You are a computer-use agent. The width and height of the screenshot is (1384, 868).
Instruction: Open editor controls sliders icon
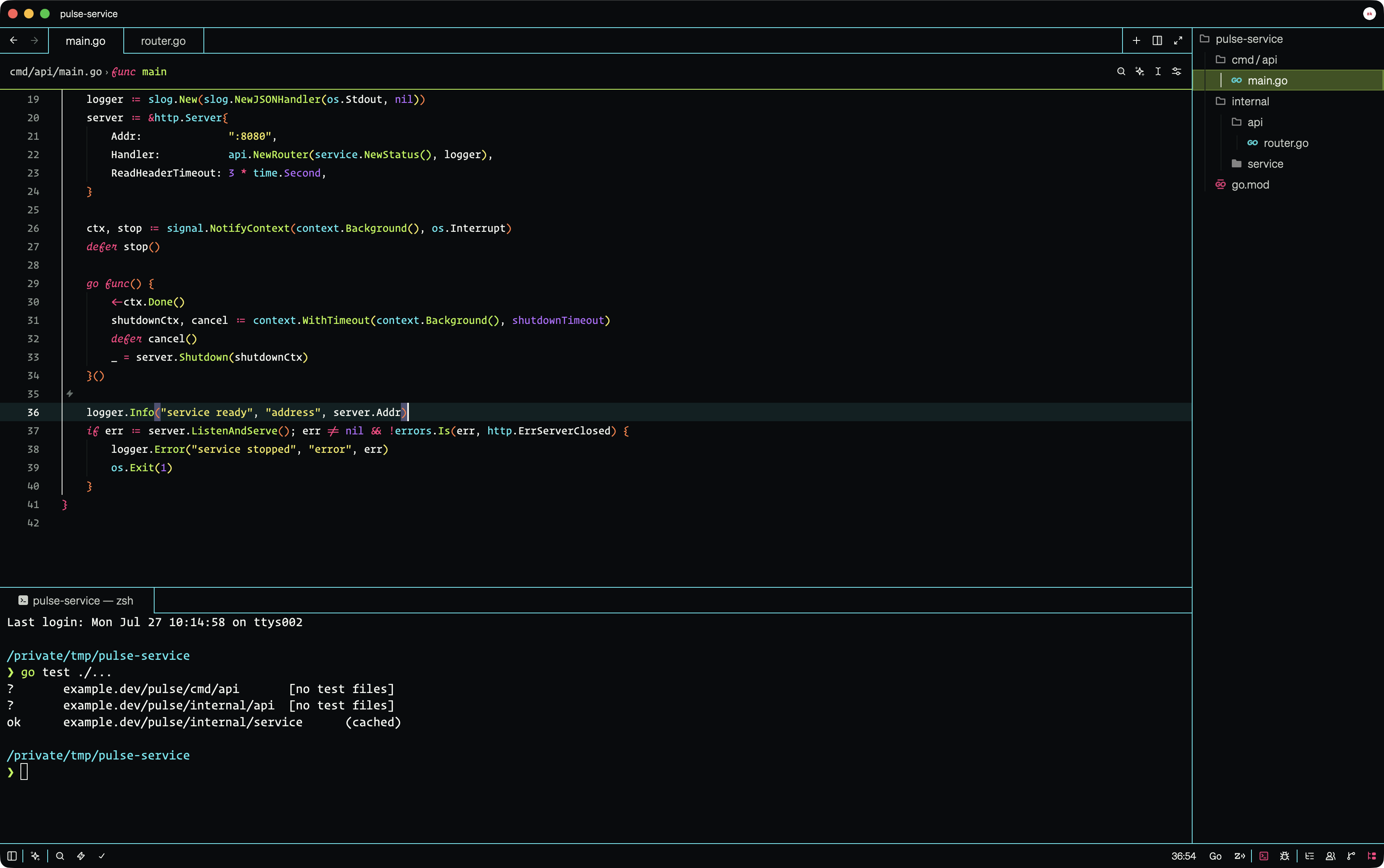pyautogui.click(x=1176, y=72)
